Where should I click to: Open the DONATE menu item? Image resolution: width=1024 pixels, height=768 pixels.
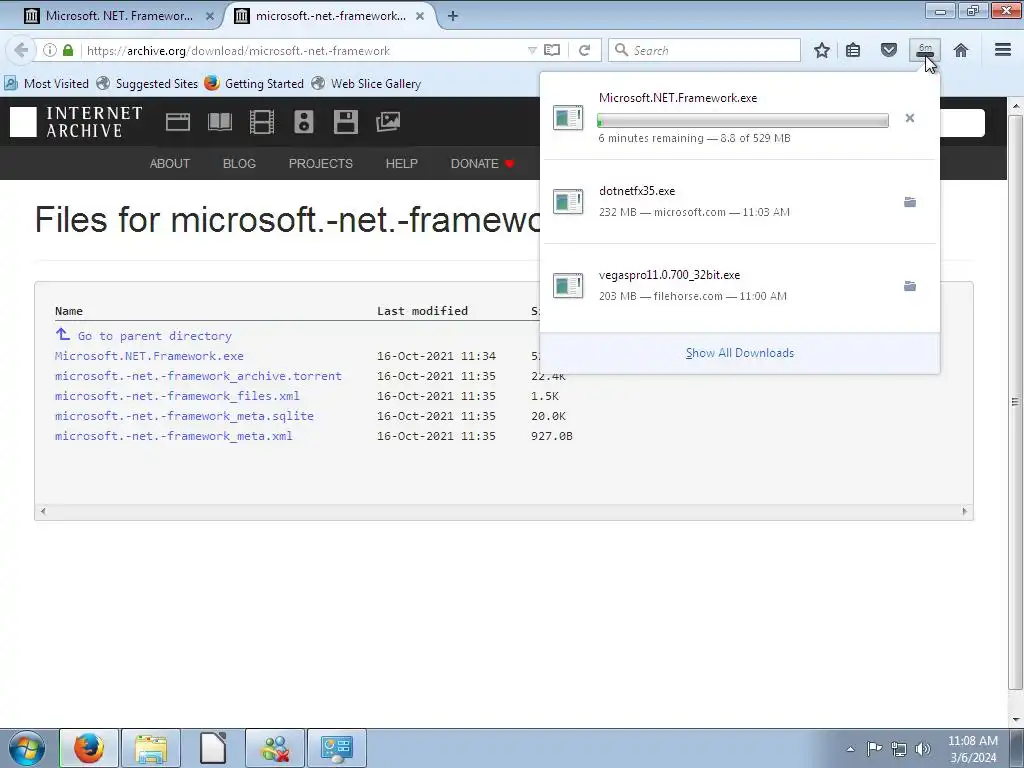pos(483,163)
